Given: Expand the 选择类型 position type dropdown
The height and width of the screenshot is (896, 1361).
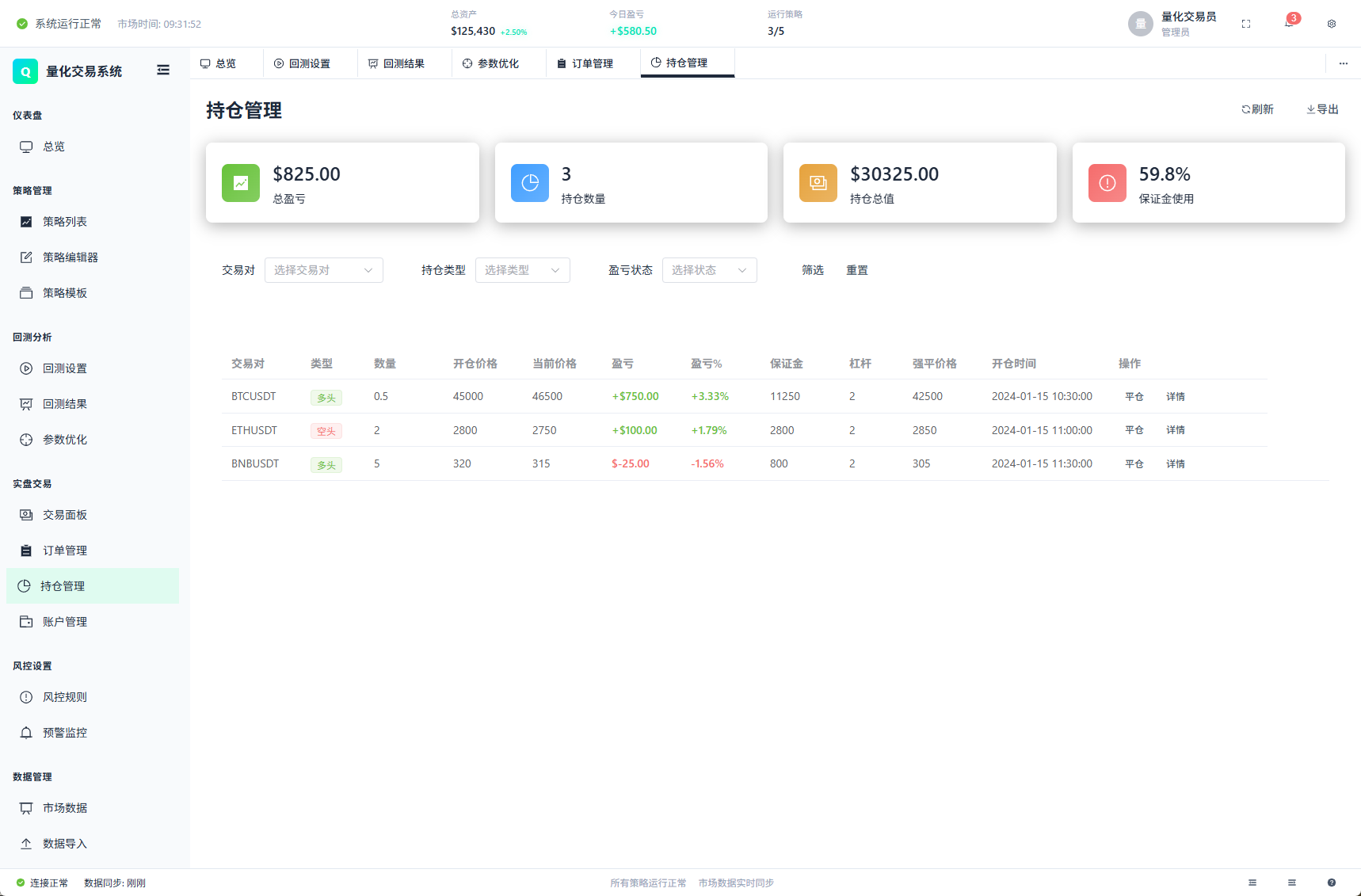Looking at the screenshot, I should point(523,270).
